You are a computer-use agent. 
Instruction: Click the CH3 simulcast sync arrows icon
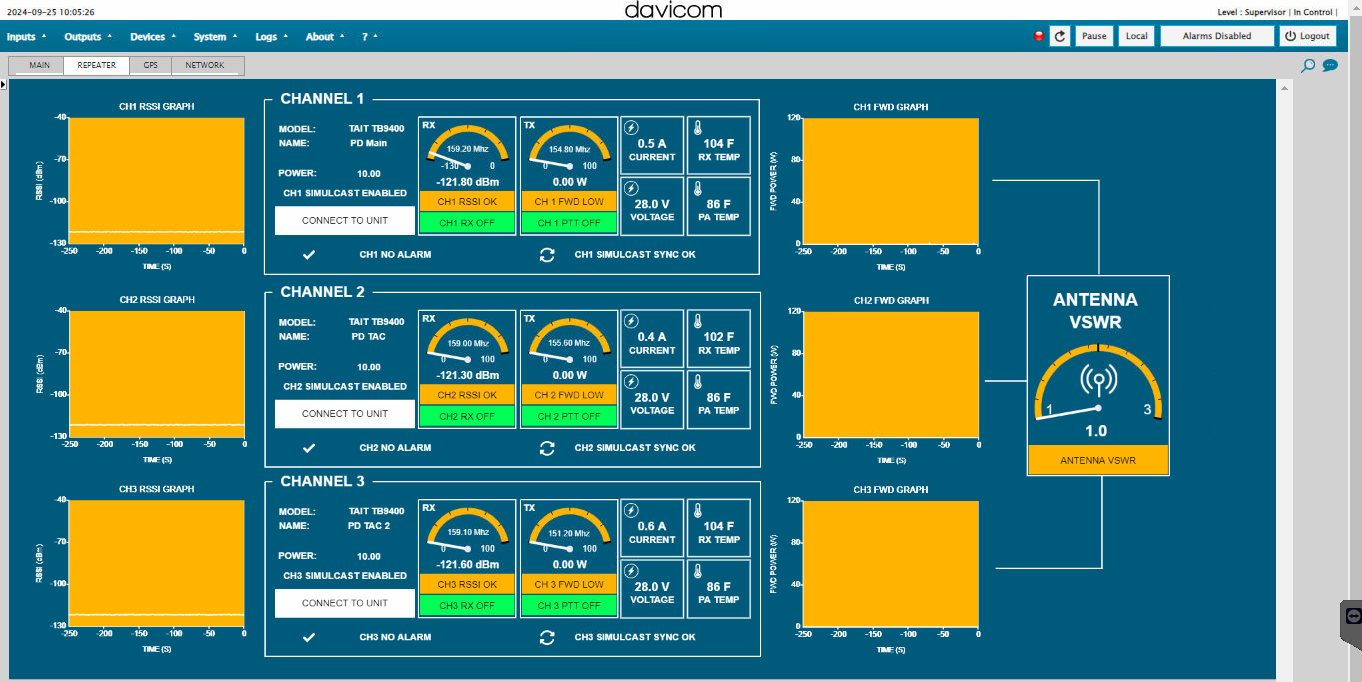547,637
